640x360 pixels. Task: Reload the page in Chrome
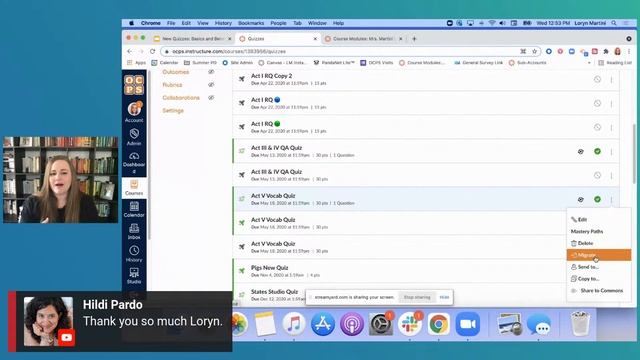click(x=152, y=51)
